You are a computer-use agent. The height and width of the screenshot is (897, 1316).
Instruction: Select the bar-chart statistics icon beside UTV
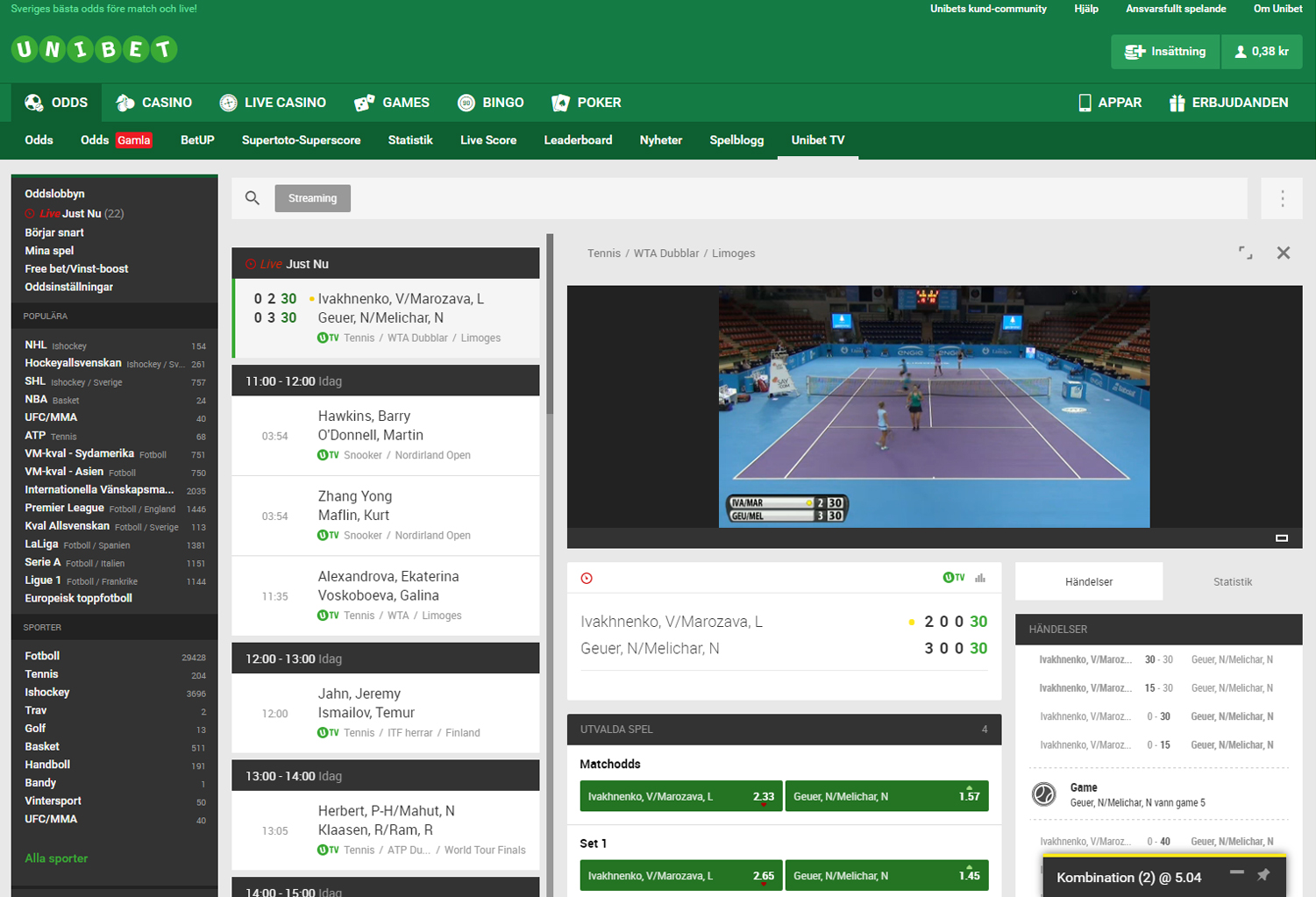click(x=981, y=578)
